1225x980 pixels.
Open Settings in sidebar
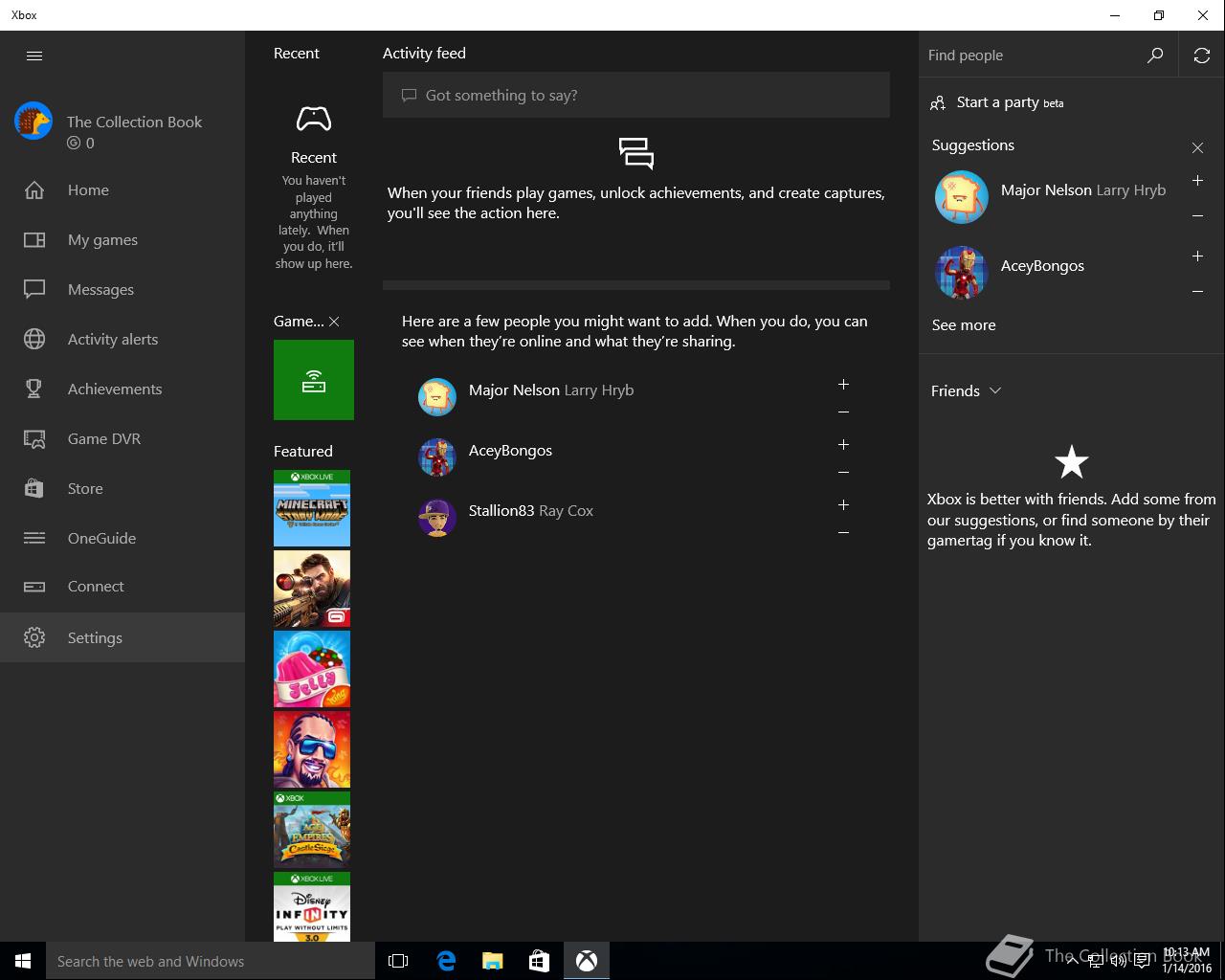click(122, 637)
